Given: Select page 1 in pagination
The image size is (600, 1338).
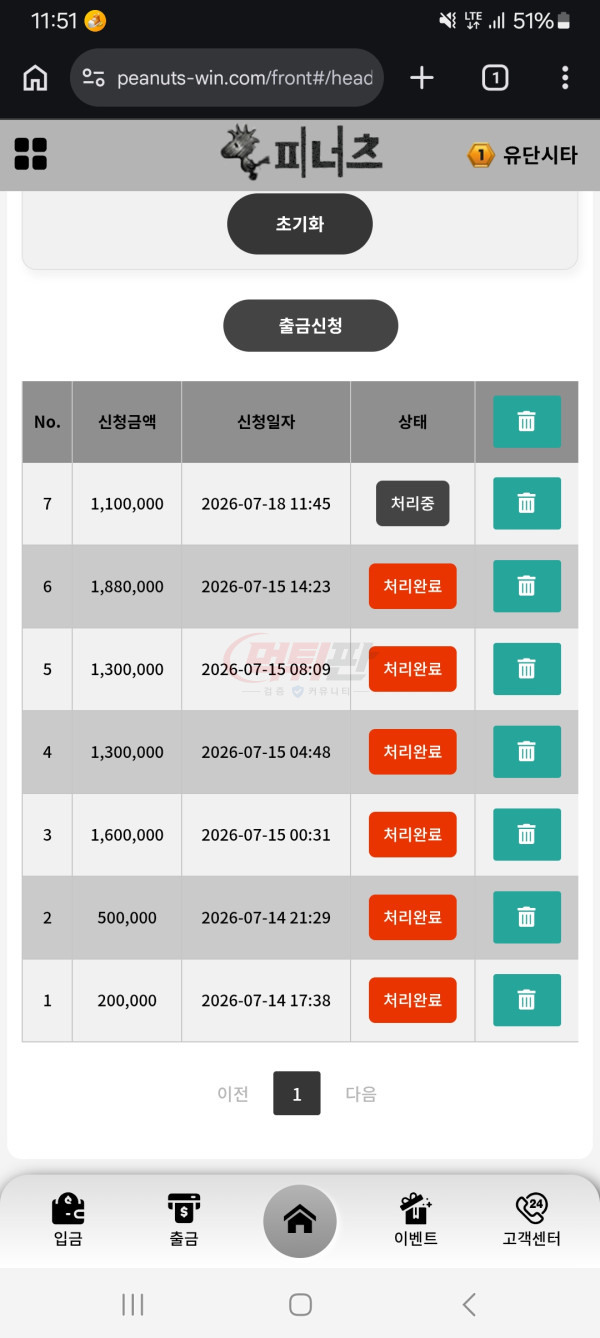Looking at the screenshot, I should 297,1094.
